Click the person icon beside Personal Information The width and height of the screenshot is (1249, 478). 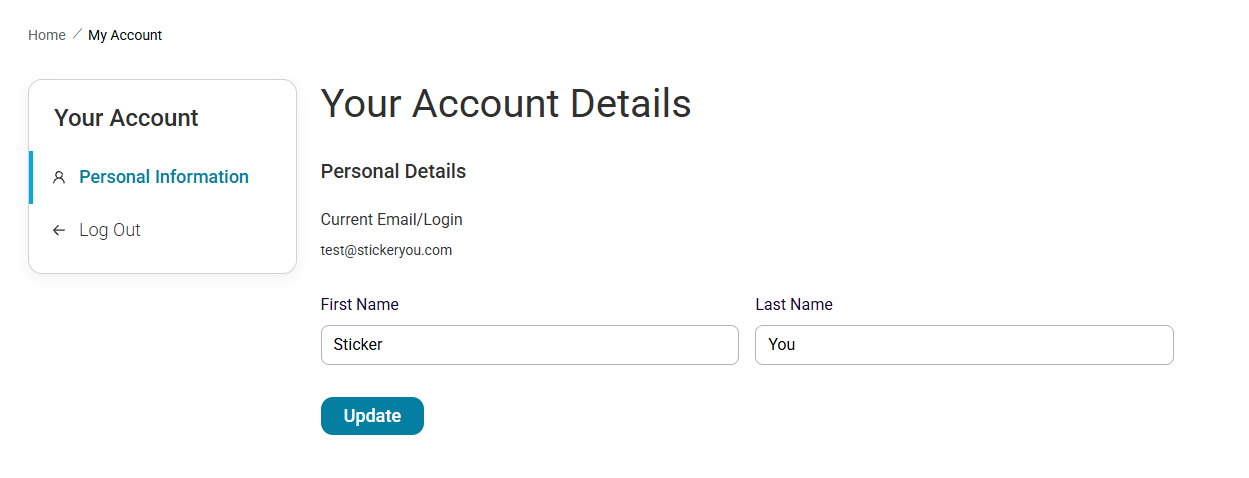click(59, 178)
